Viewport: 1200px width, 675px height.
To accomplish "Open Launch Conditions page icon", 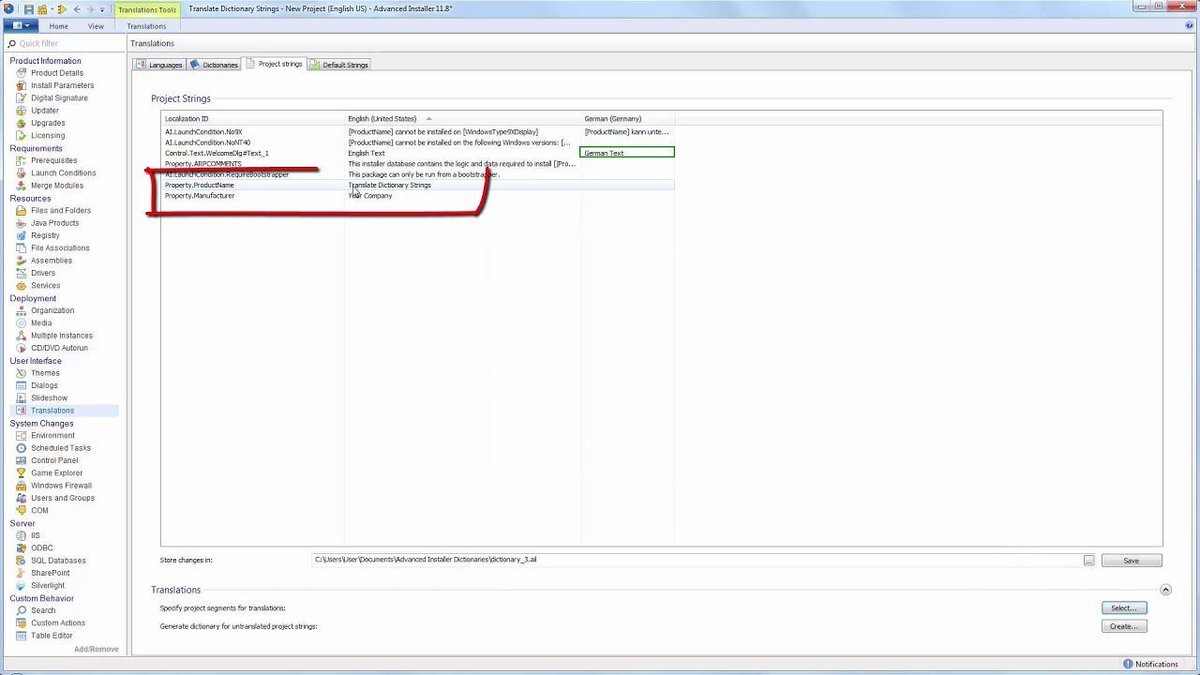I will pyautogui.click(x=22, y=173).
